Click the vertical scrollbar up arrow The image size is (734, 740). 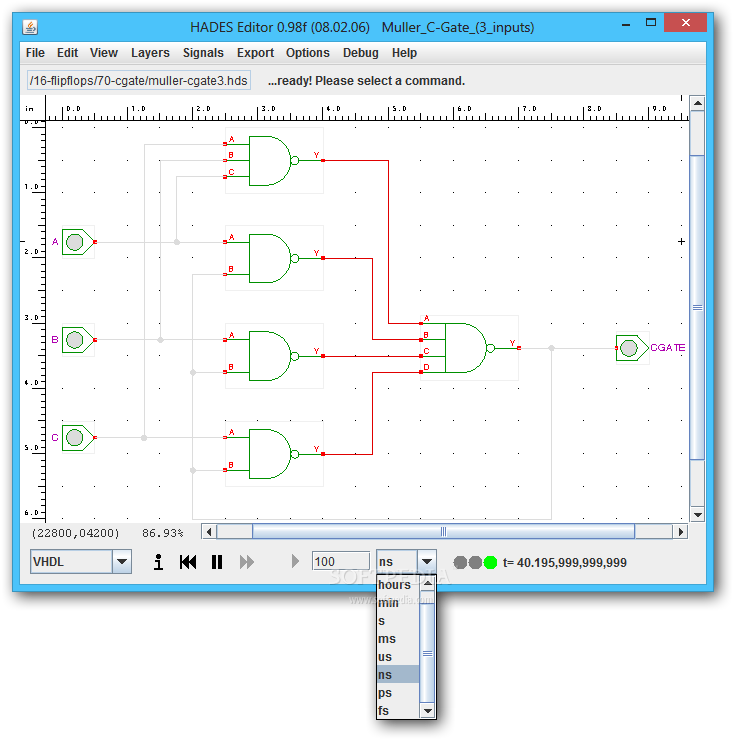tap(697, 103)
